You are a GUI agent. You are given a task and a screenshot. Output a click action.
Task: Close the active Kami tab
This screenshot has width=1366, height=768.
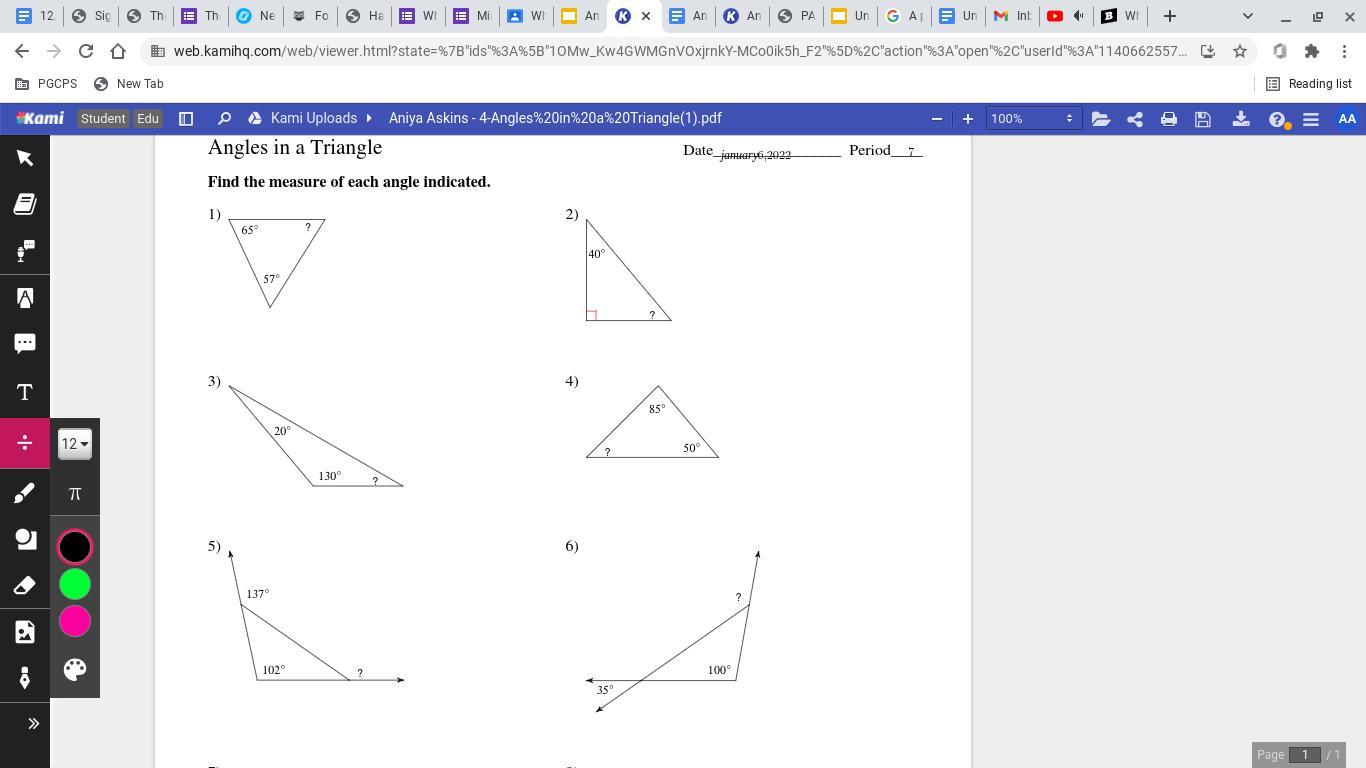click(646, 16)
